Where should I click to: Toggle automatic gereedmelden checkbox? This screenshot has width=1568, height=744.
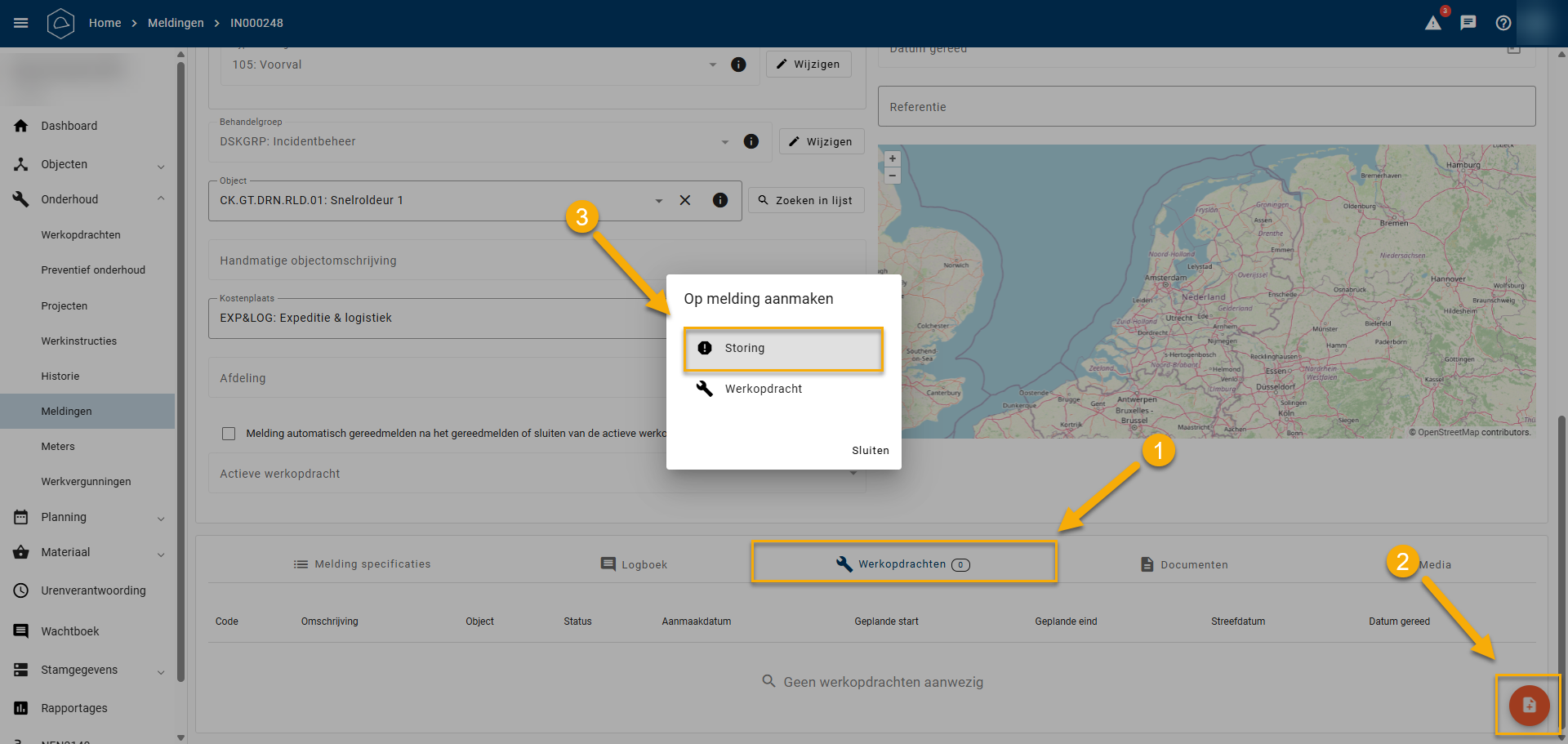coord(229,434)
